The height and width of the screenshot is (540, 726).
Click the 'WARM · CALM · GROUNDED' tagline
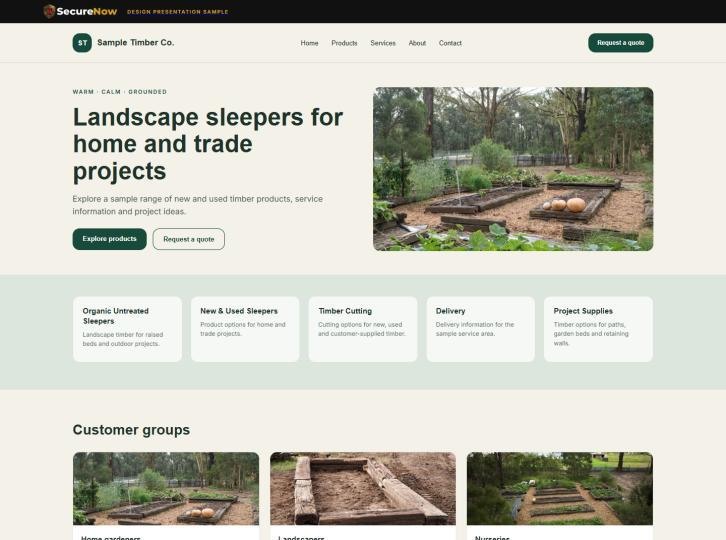coord(119,92)
